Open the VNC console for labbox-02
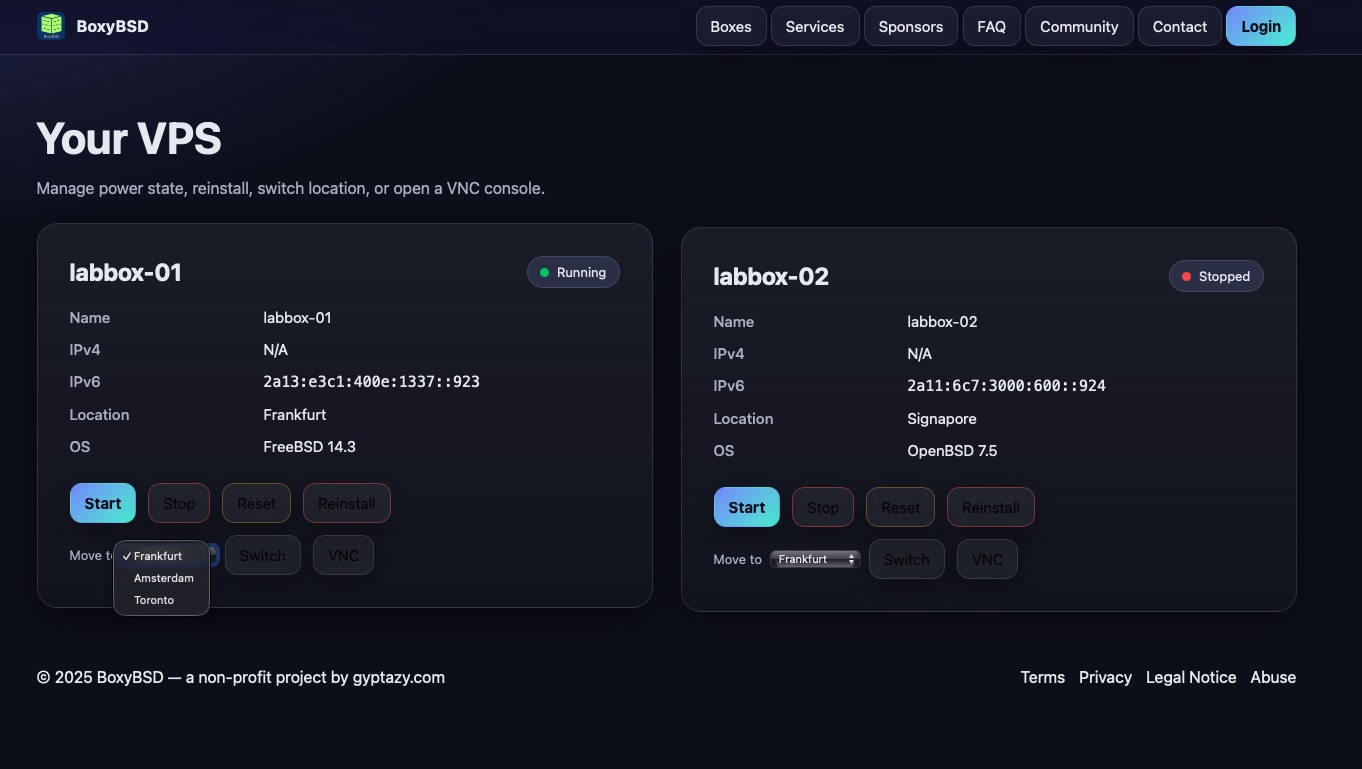Viewport: 1362px width, 769px height. [x=986, y=559]
